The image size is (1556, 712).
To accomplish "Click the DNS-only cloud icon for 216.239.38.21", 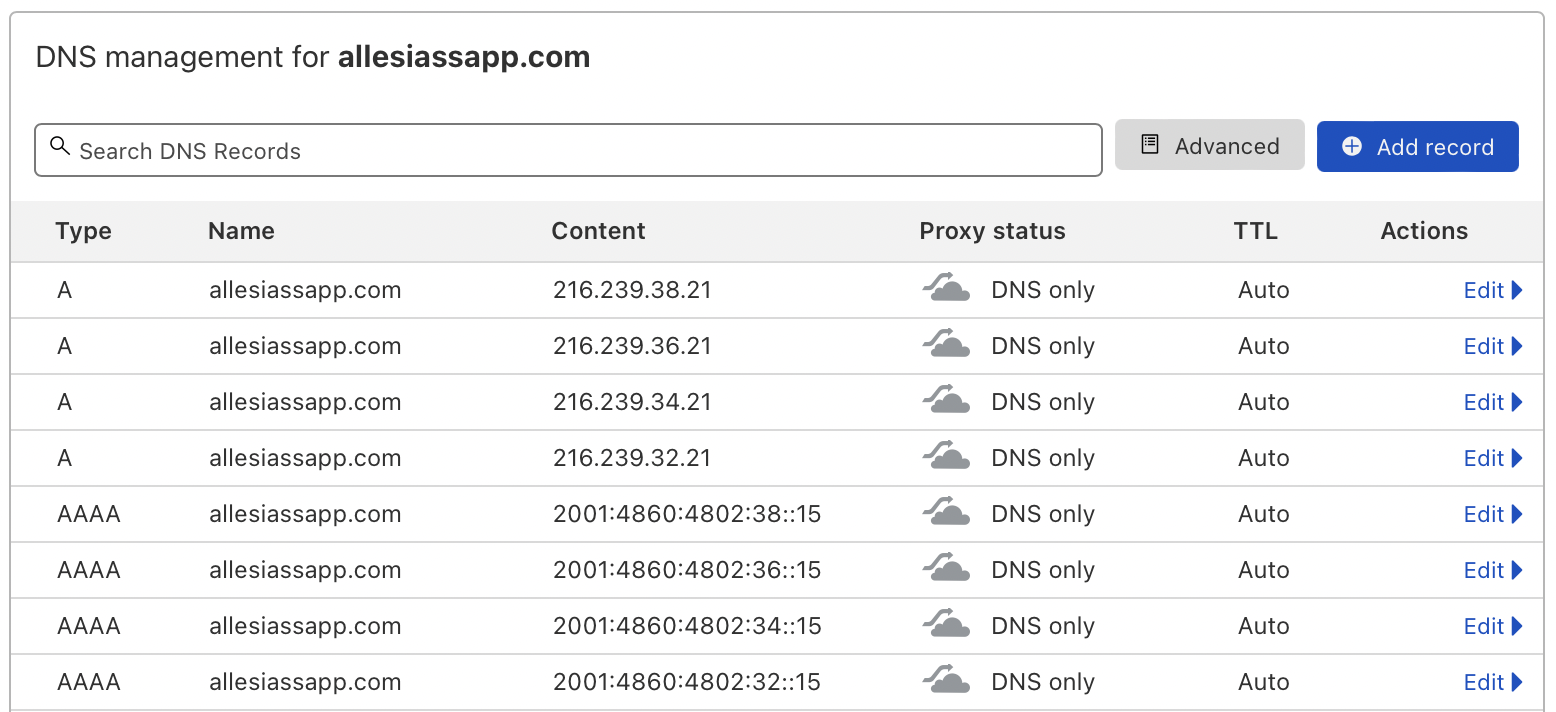I will click(945, 290).
